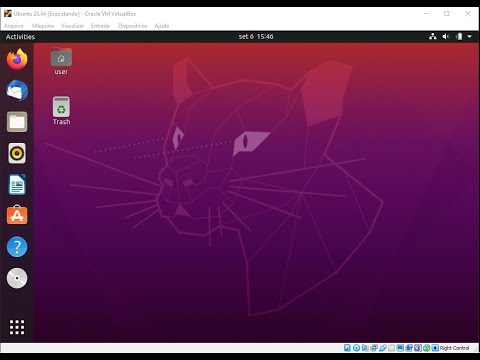Open the Entrada menu
This screenshot has height=360, width=480.
tap(100, 26)
